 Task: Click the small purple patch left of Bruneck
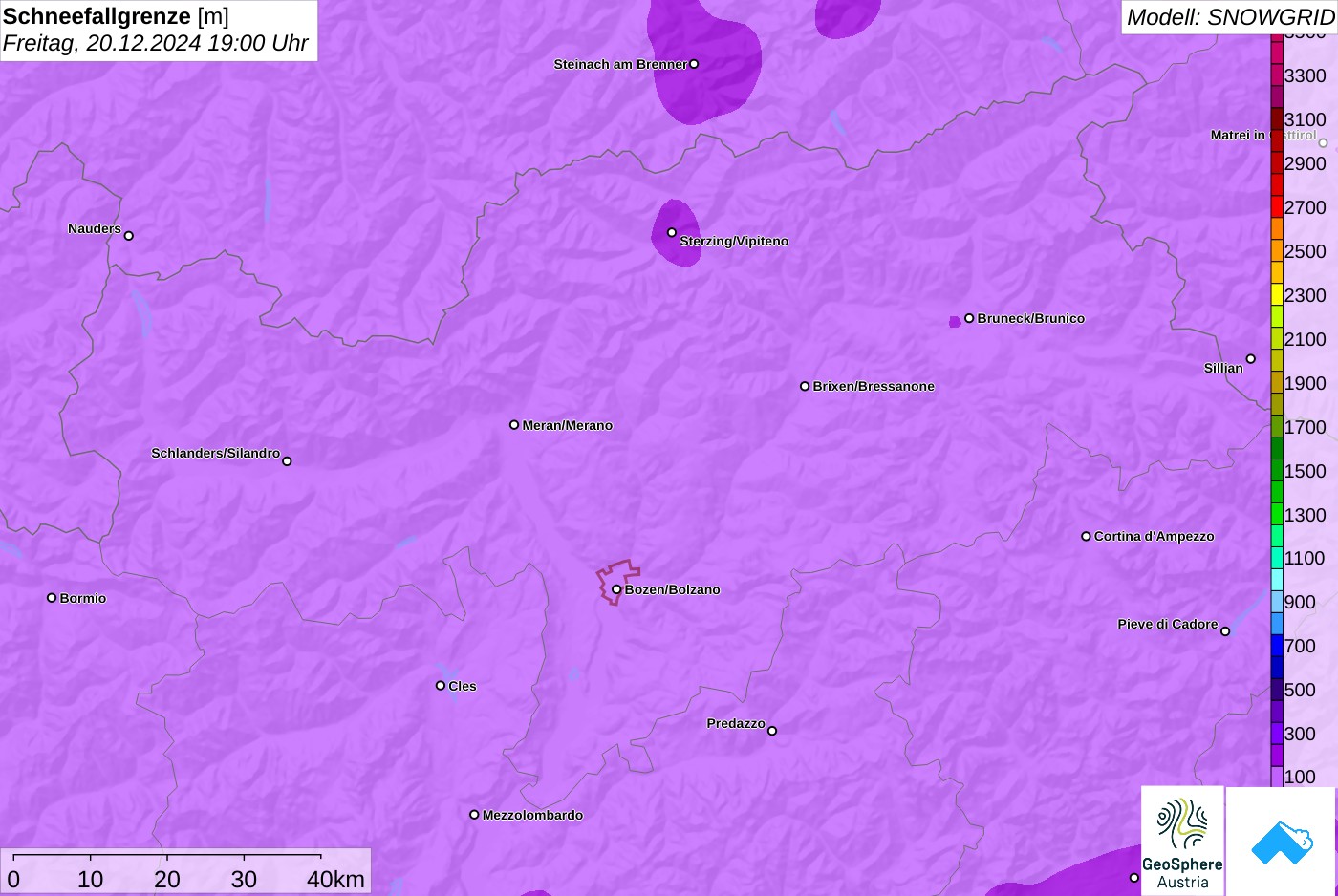(955, 322)
